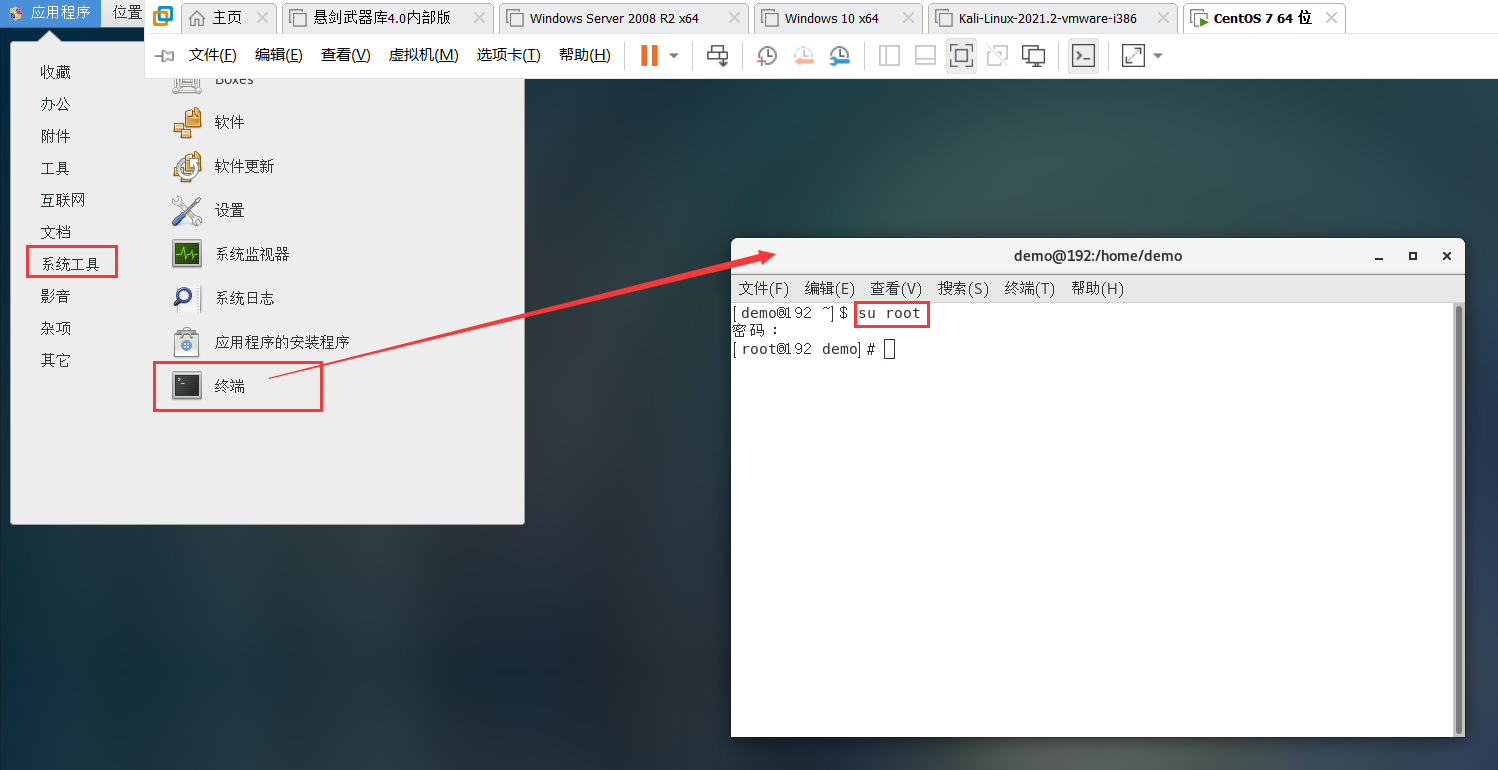This screenshot has width=1498, height=770.
Task: Launch 应用程序的安装程序 icon
Action: tap(187, 342)
